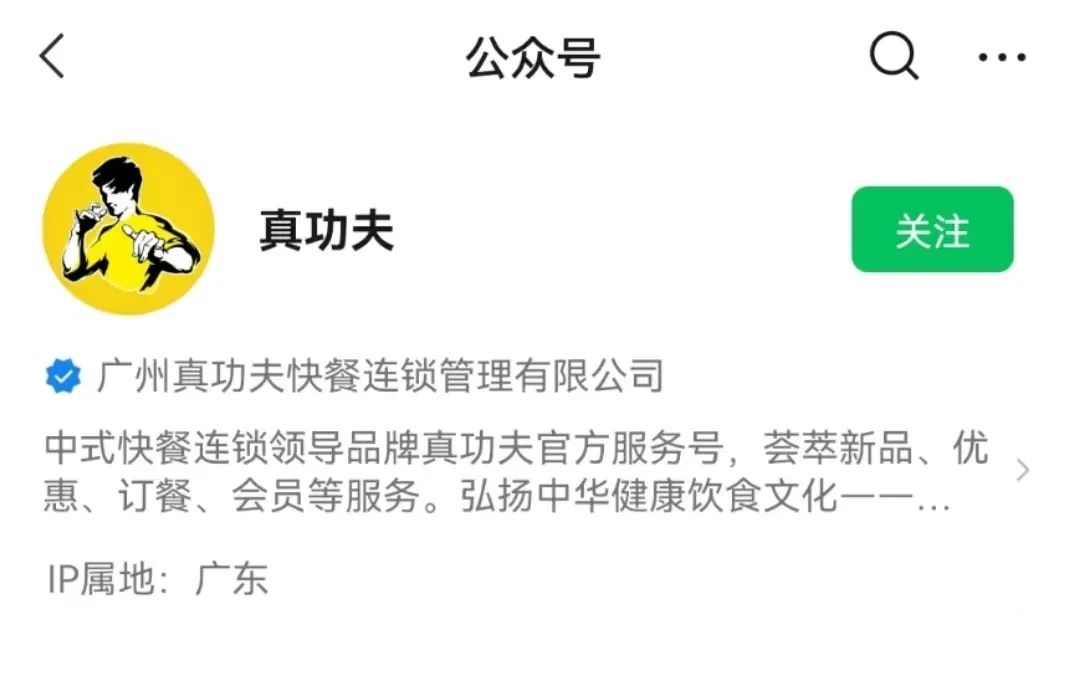The height and width of the screenshot is (675, 1079).
Task: Open the 真功夫 yellow avatar image
Action: tap(129, 229)
